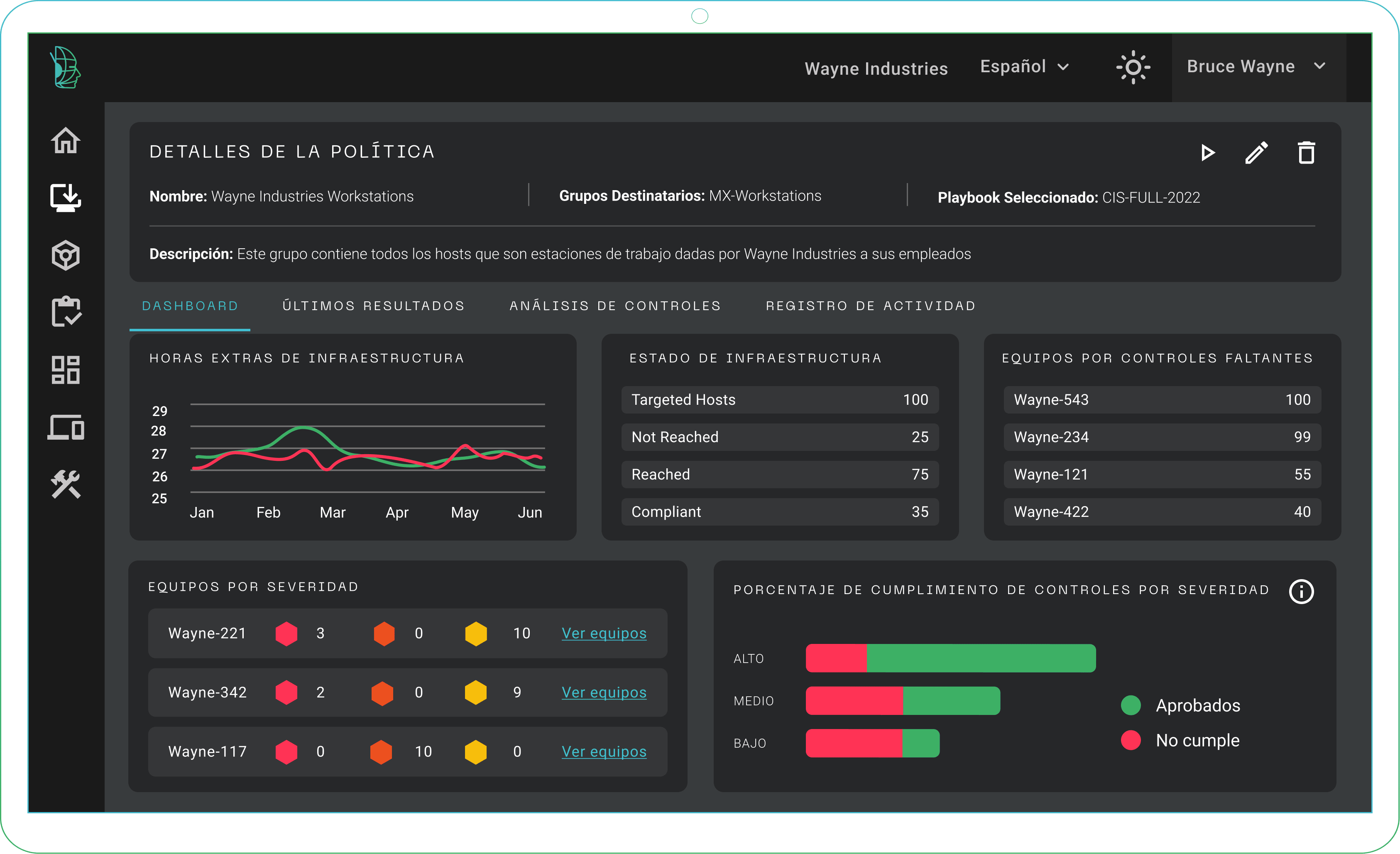The height and width of the screenshot is (854, 1400).
Task: Select the Not Reached row
Action: pos(780,437)
